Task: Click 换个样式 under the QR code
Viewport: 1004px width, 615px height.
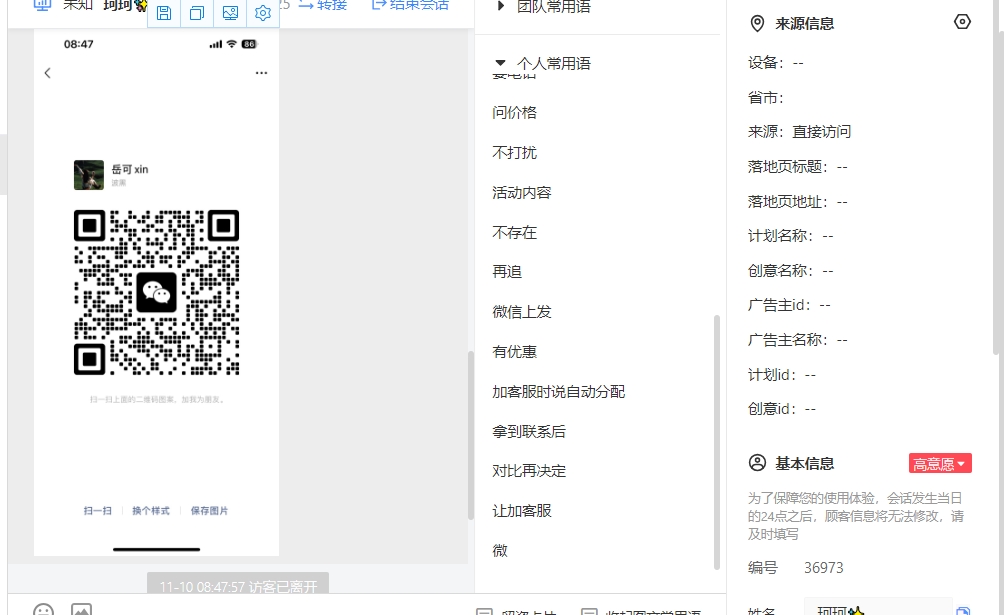Action: click(x=151, y=511)
